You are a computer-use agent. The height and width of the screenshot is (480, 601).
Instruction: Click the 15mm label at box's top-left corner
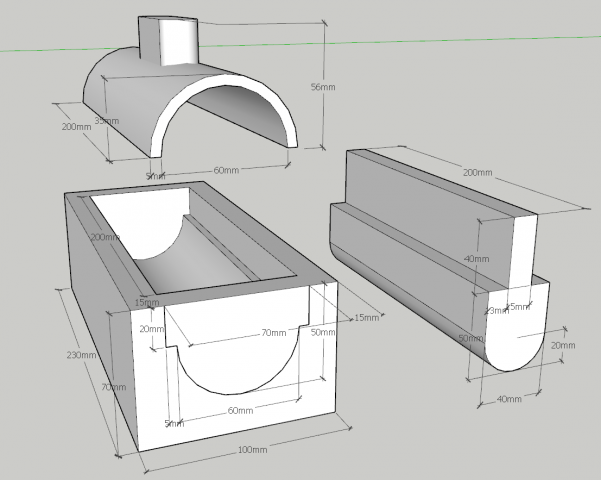(x=147, y=302)
